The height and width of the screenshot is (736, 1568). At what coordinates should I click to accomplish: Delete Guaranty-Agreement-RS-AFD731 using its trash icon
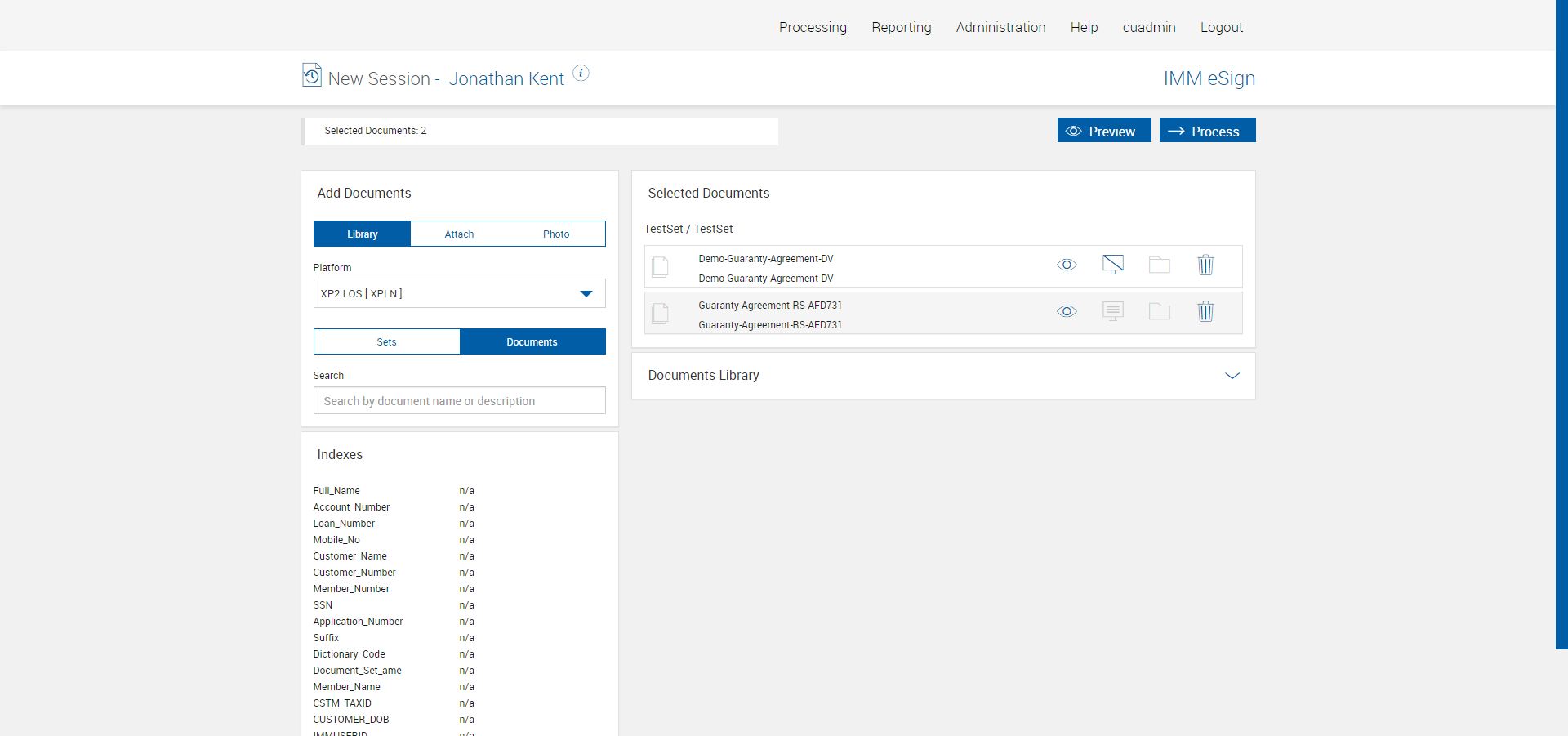[x=1205, y=312]
